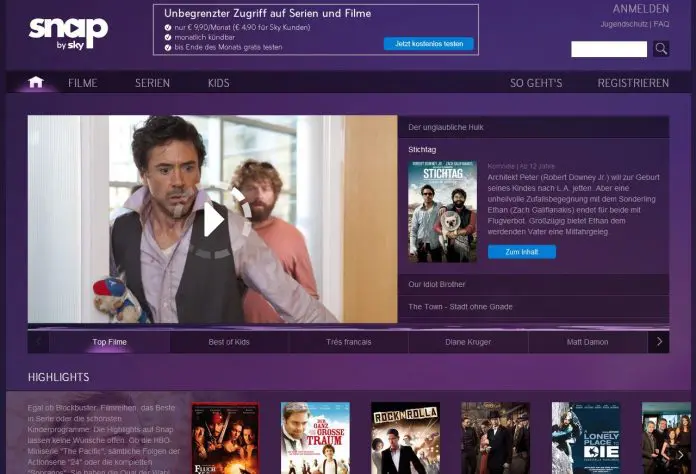696x474 pixels.
Task: Play the featured Stichtag video
Action: [x=213, y=219]
